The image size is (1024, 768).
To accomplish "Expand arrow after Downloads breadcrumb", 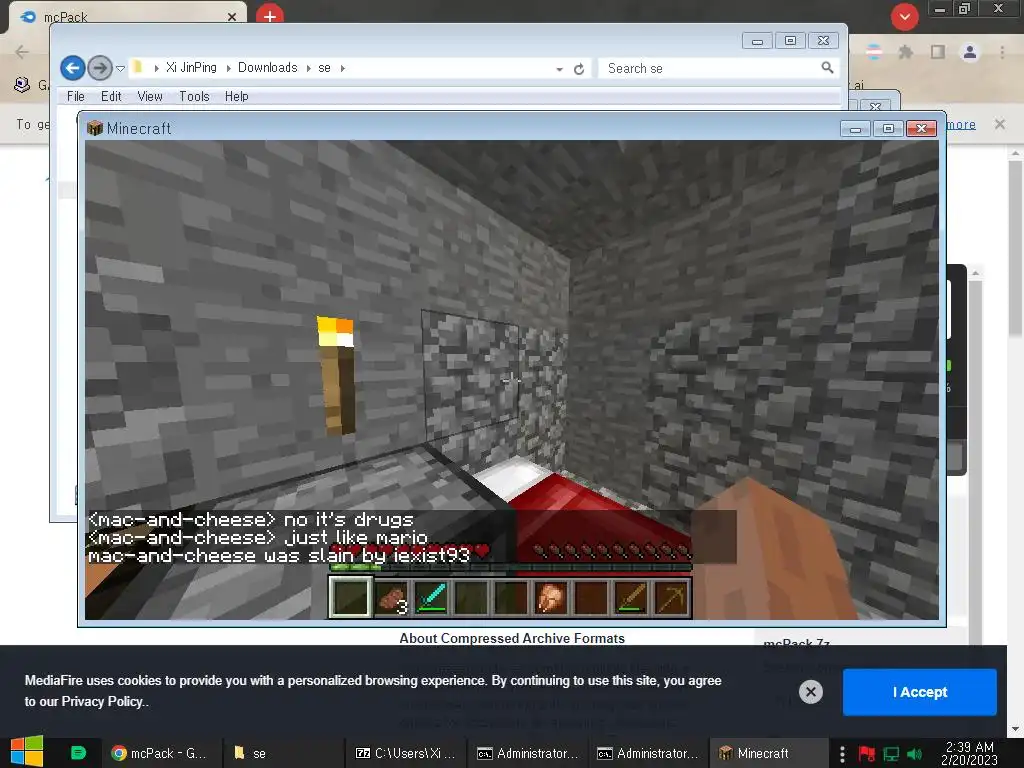I will point(308,68).
